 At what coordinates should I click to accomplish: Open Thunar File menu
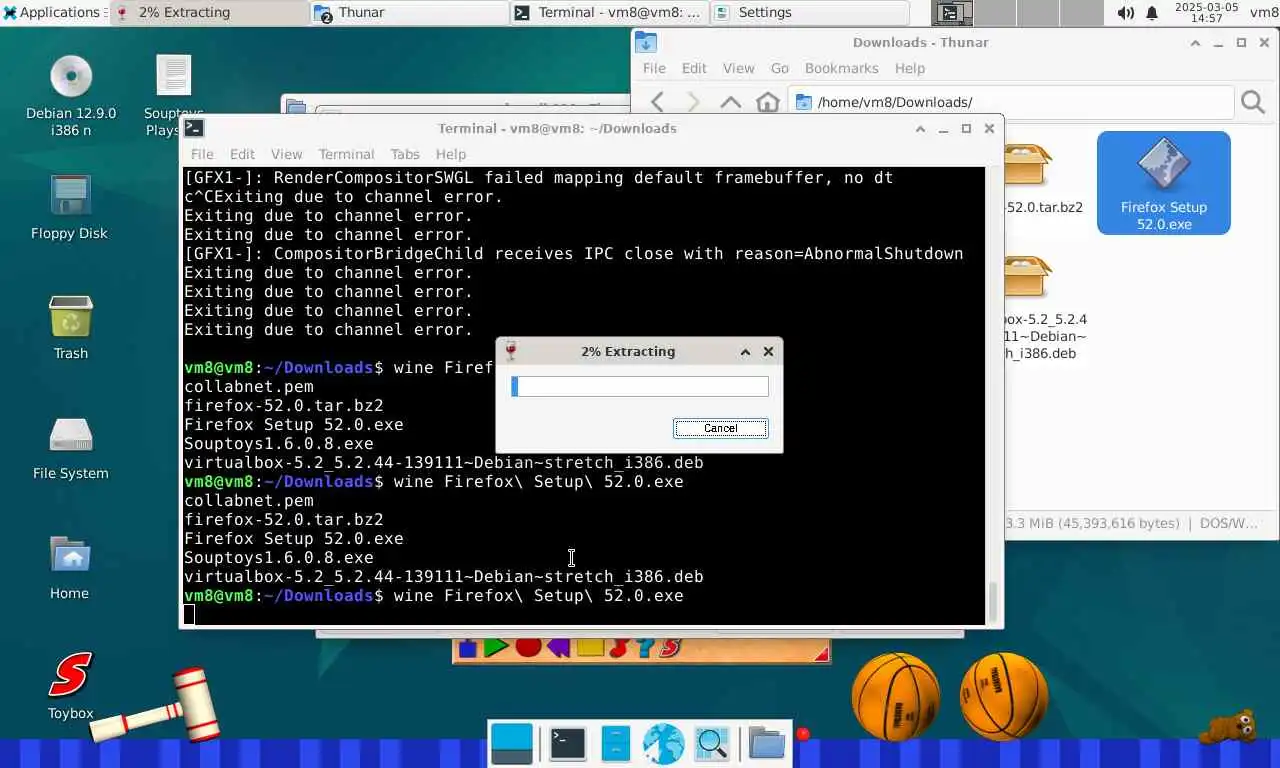pos(654,68)
